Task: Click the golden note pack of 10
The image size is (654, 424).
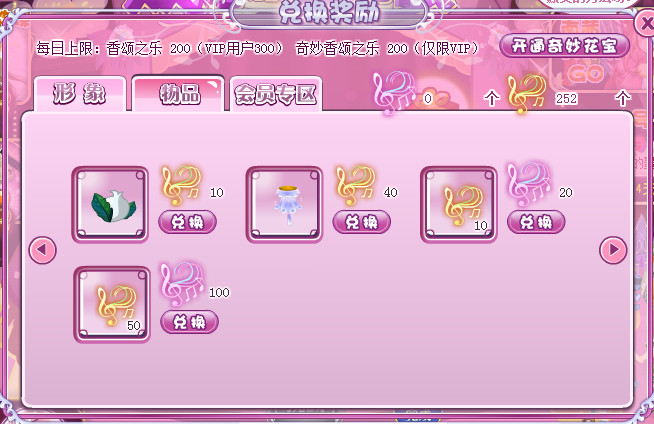Action: pyautogui.click(x=459, y=204)
